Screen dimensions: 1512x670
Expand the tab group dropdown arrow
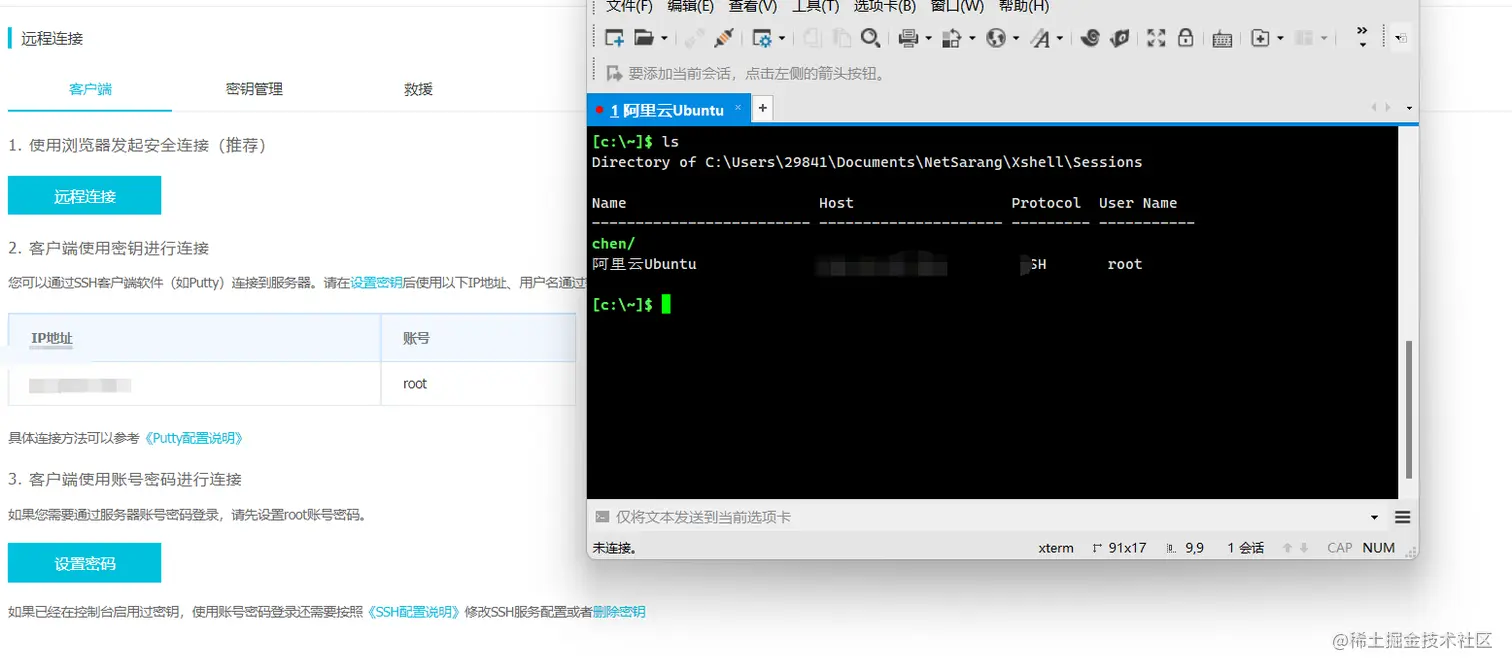pos(1280,39)
